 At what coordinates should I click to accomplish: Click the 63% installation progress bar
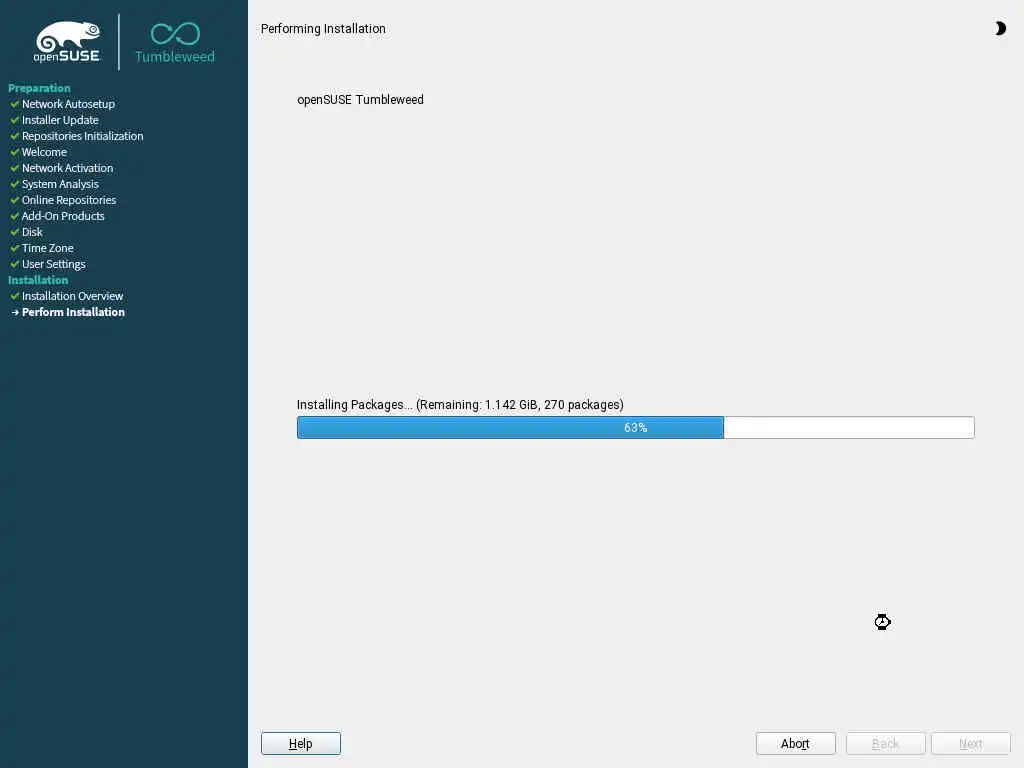pos(635,427)
